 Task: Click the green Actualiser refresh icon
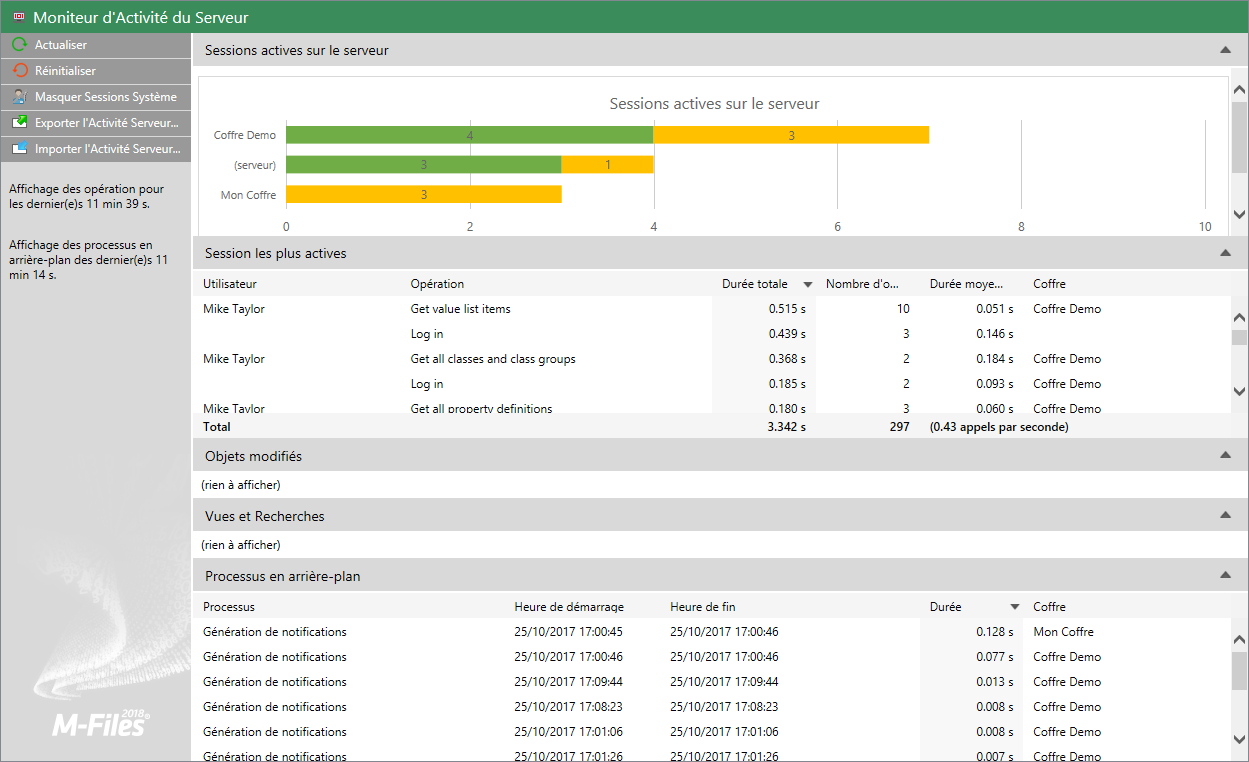[x=19, y=45]
